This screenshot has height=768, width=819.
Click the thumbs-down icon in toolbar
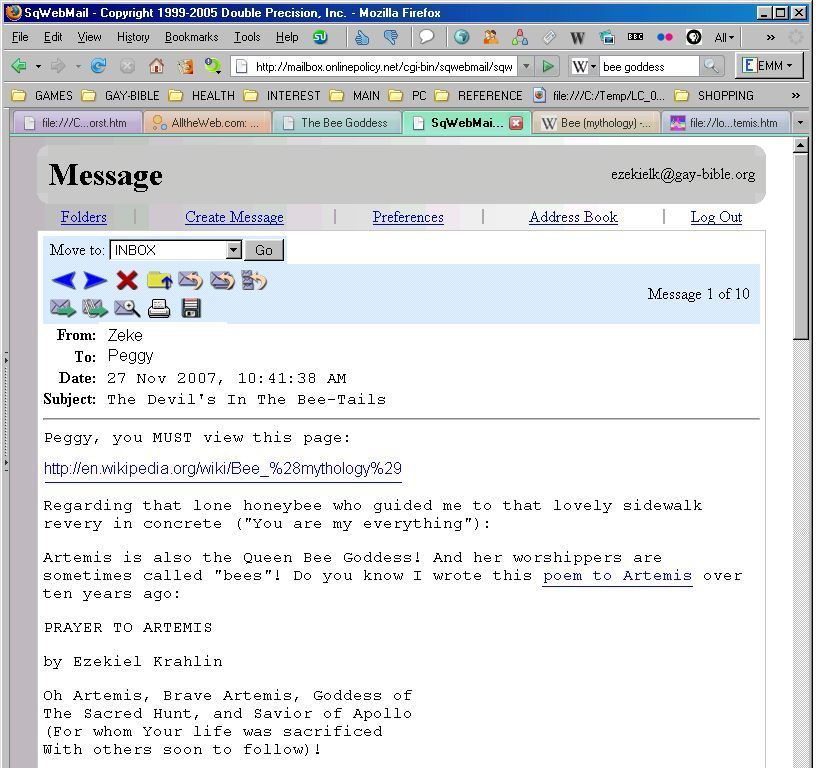[x=391, y=37]
